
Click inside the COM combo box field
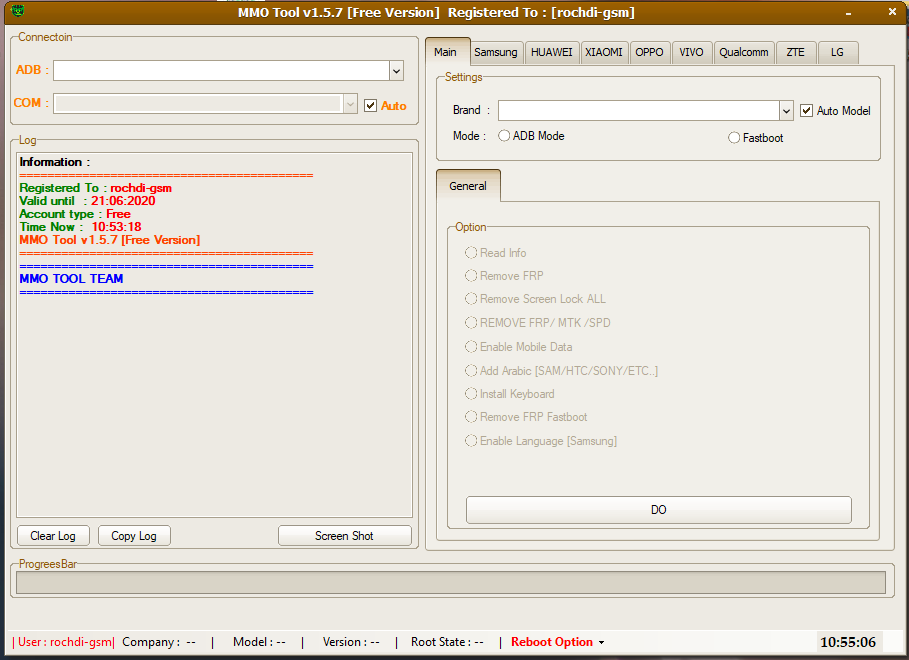(198, 104)
